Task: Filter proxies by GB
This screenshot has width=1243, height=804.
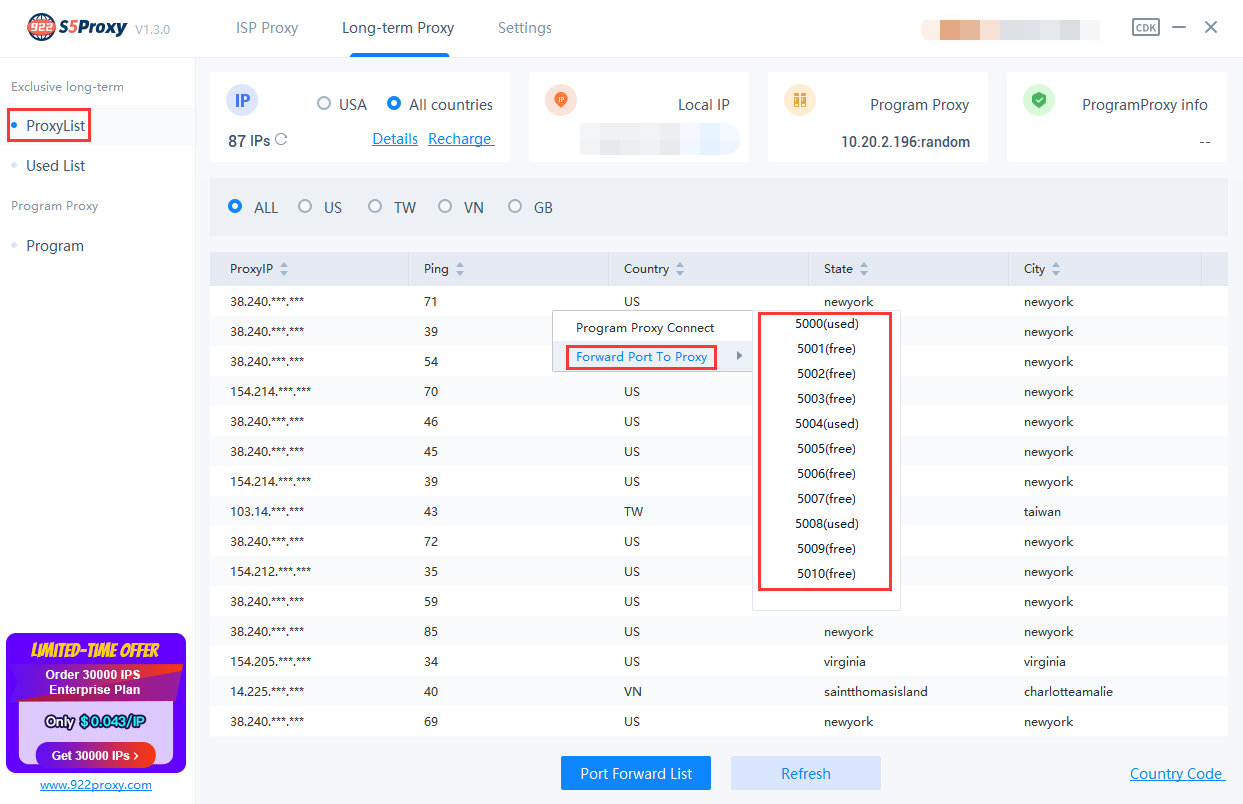Action: pos(515,206)
